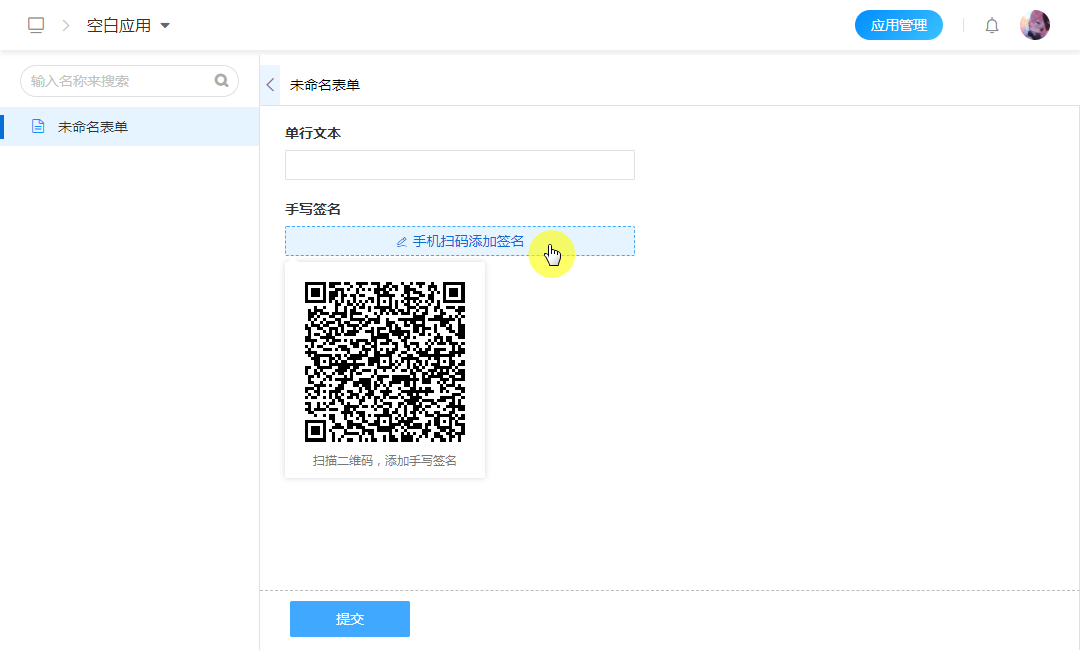The image size is (1080, 650).
Task: Click the pencil icon in signature button
Action: [x=402, y=242]
